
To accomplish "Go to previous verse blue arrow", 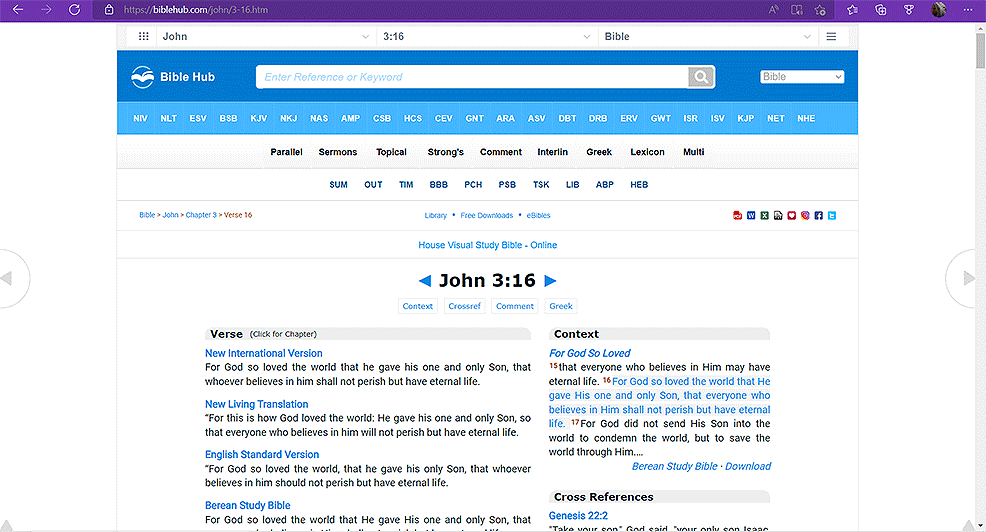I will (425, 280).
